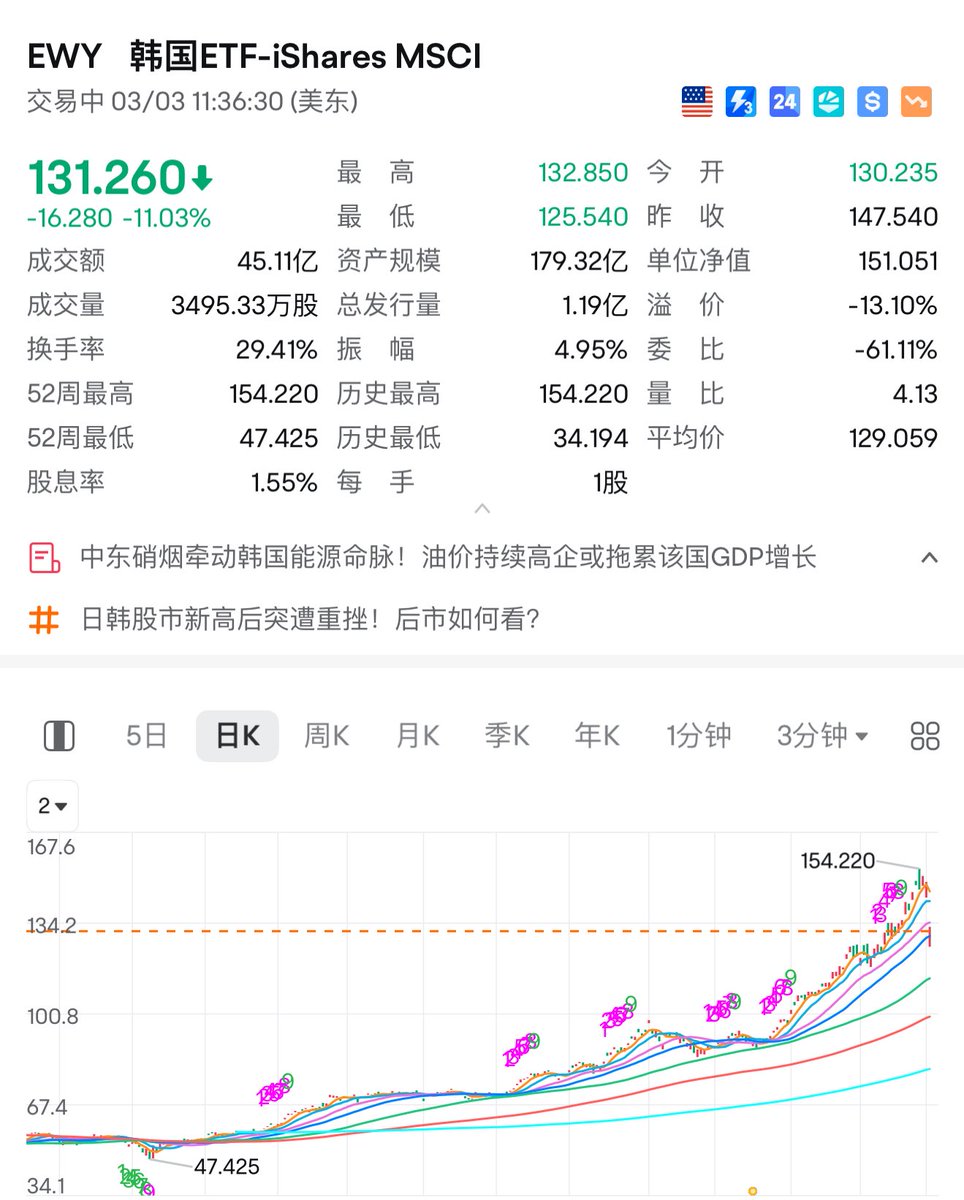Tap the 24-hour trading icon
The image size is (964, 1200).
click(x=785, y=101)
